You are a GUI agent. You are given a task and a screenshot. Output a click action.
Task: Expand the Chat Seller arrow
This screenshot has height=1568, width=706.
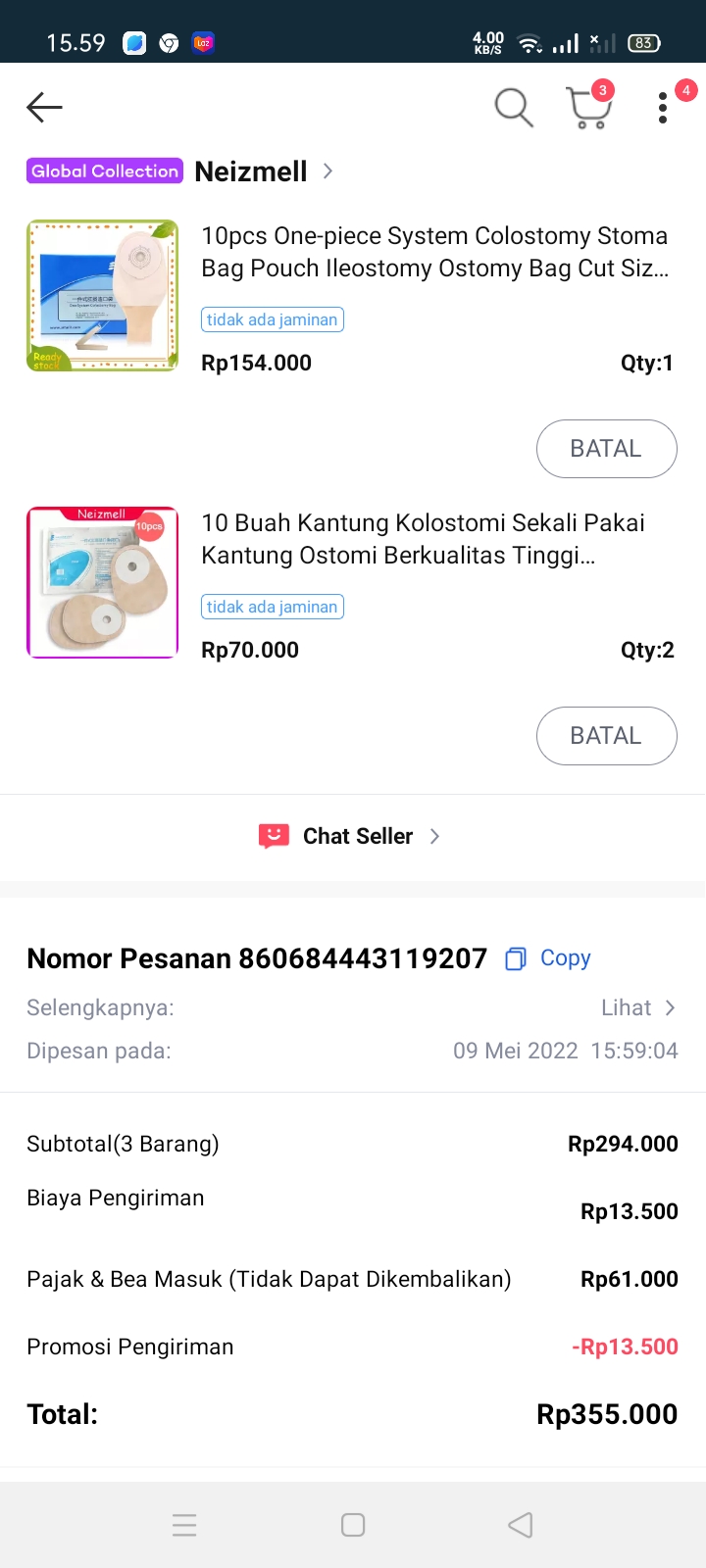(x=434, y=836)
